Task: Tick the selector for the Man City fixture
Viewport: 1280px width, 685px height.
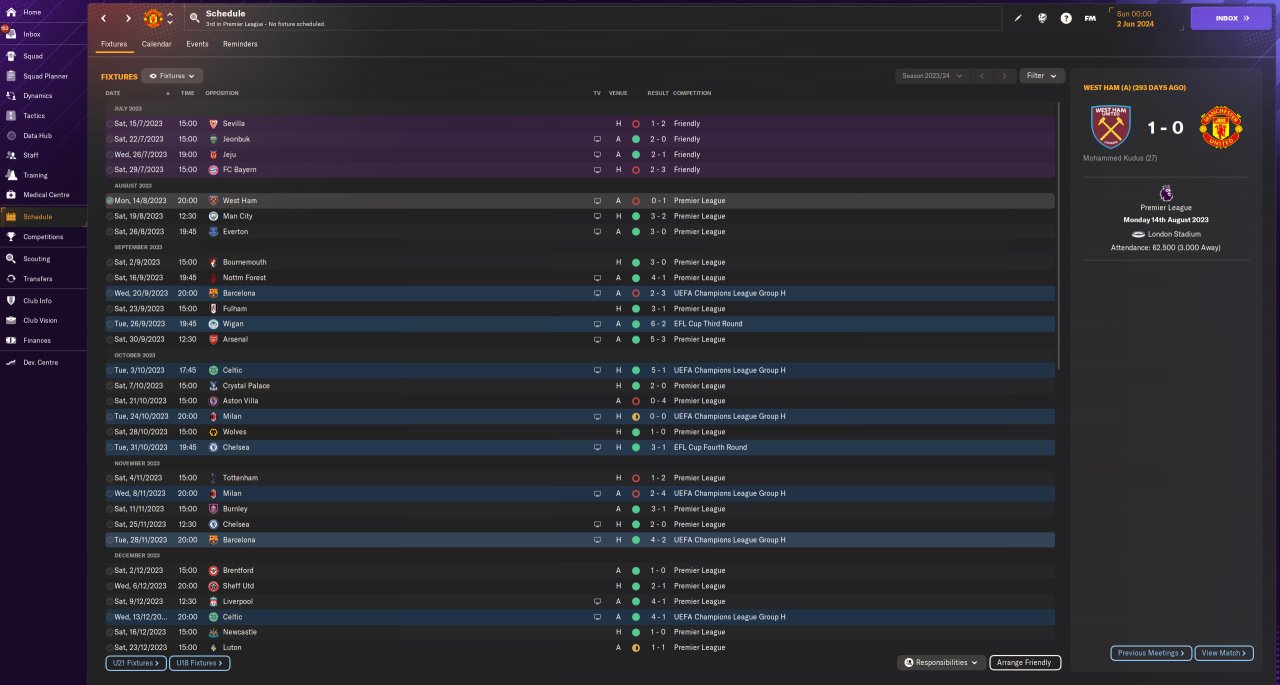Action: 110,216
